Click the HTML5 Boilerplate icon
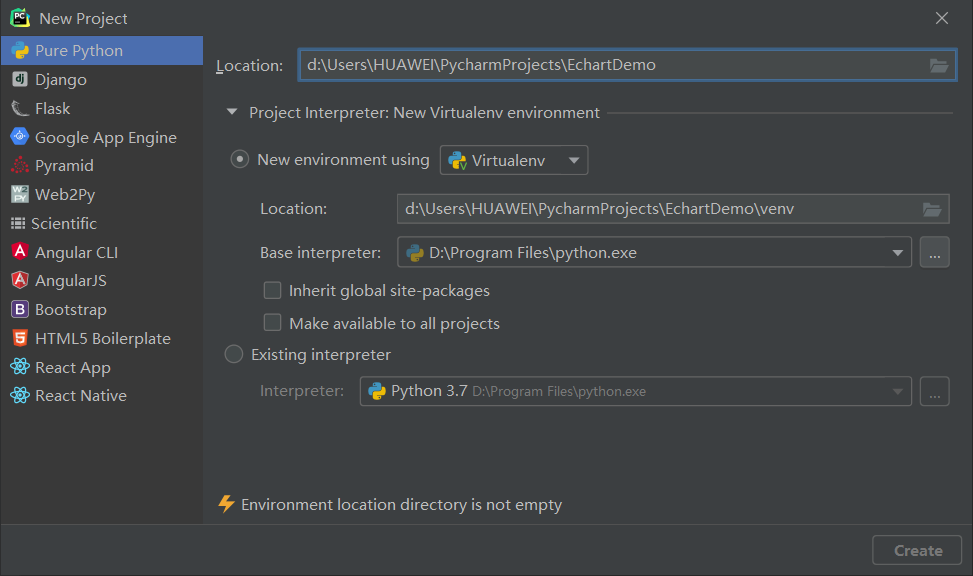The image size is (973, 576). (x=20, y=338)
